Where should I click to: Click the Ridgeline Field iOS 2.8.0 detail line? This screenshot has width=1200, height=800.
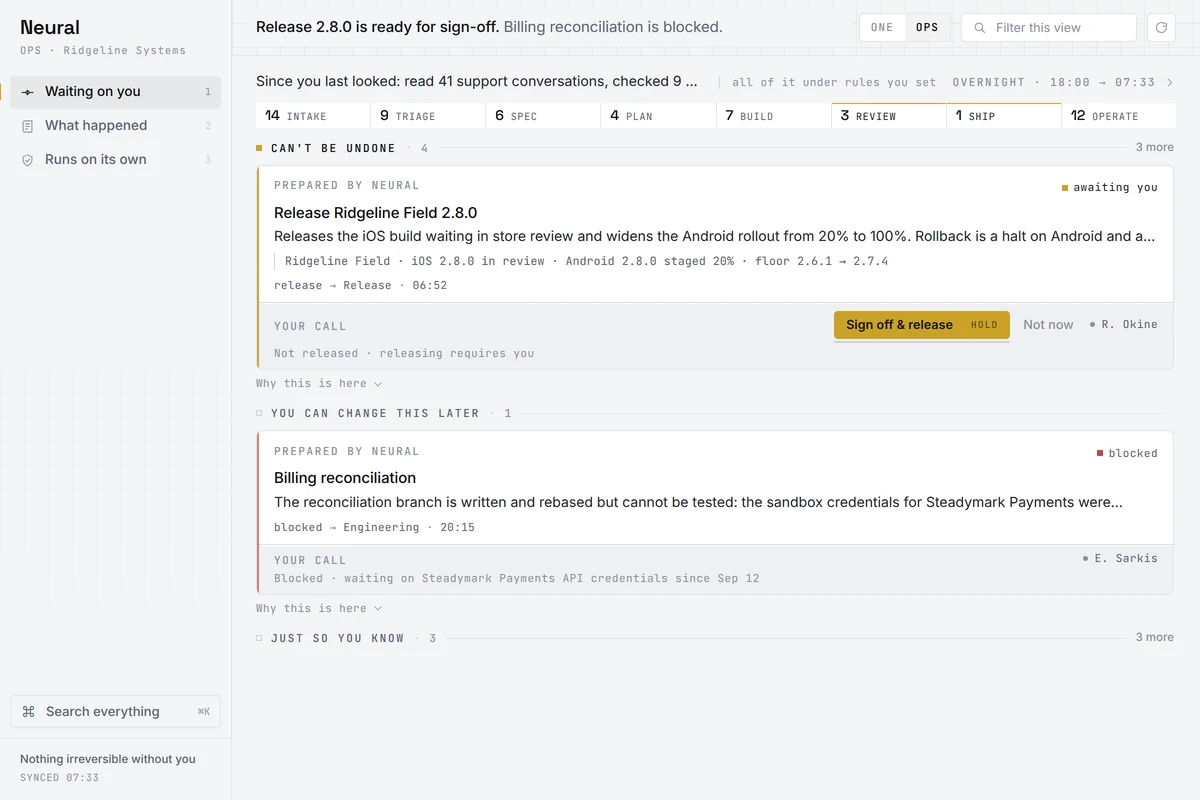(x=587, y=262)
